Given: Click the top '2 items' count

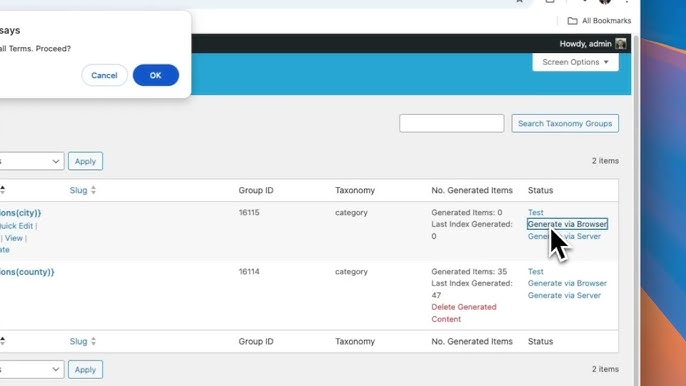Looking at the screenshot, I should (x=606, y=161).
